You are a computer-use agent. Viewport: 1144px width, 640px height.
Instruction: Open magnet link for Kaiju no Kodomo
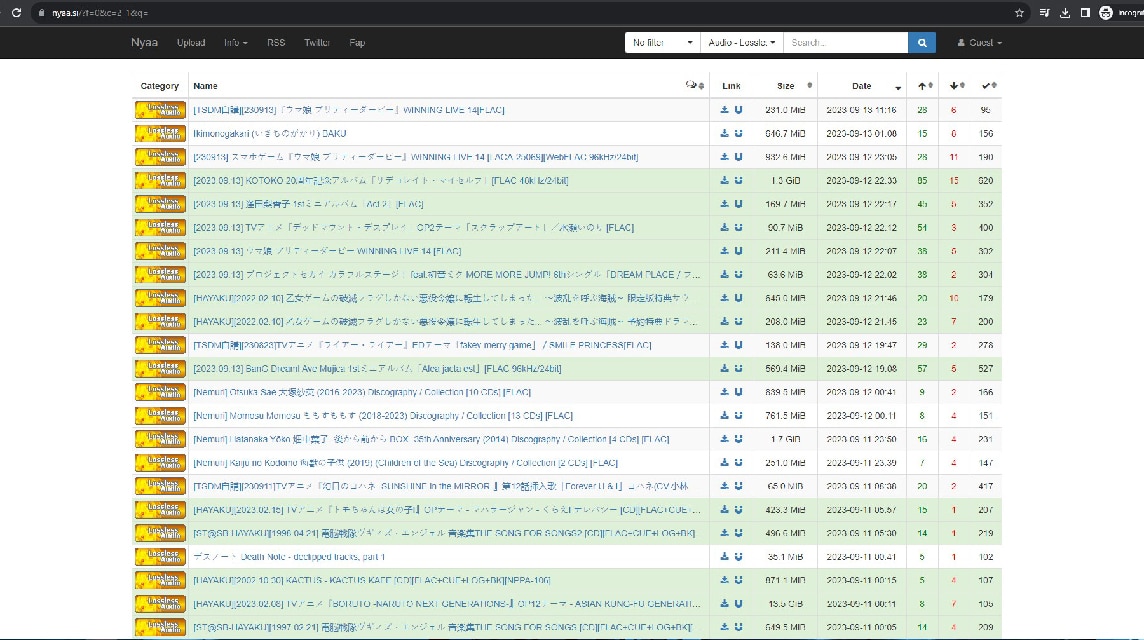(x=738, y=463)
